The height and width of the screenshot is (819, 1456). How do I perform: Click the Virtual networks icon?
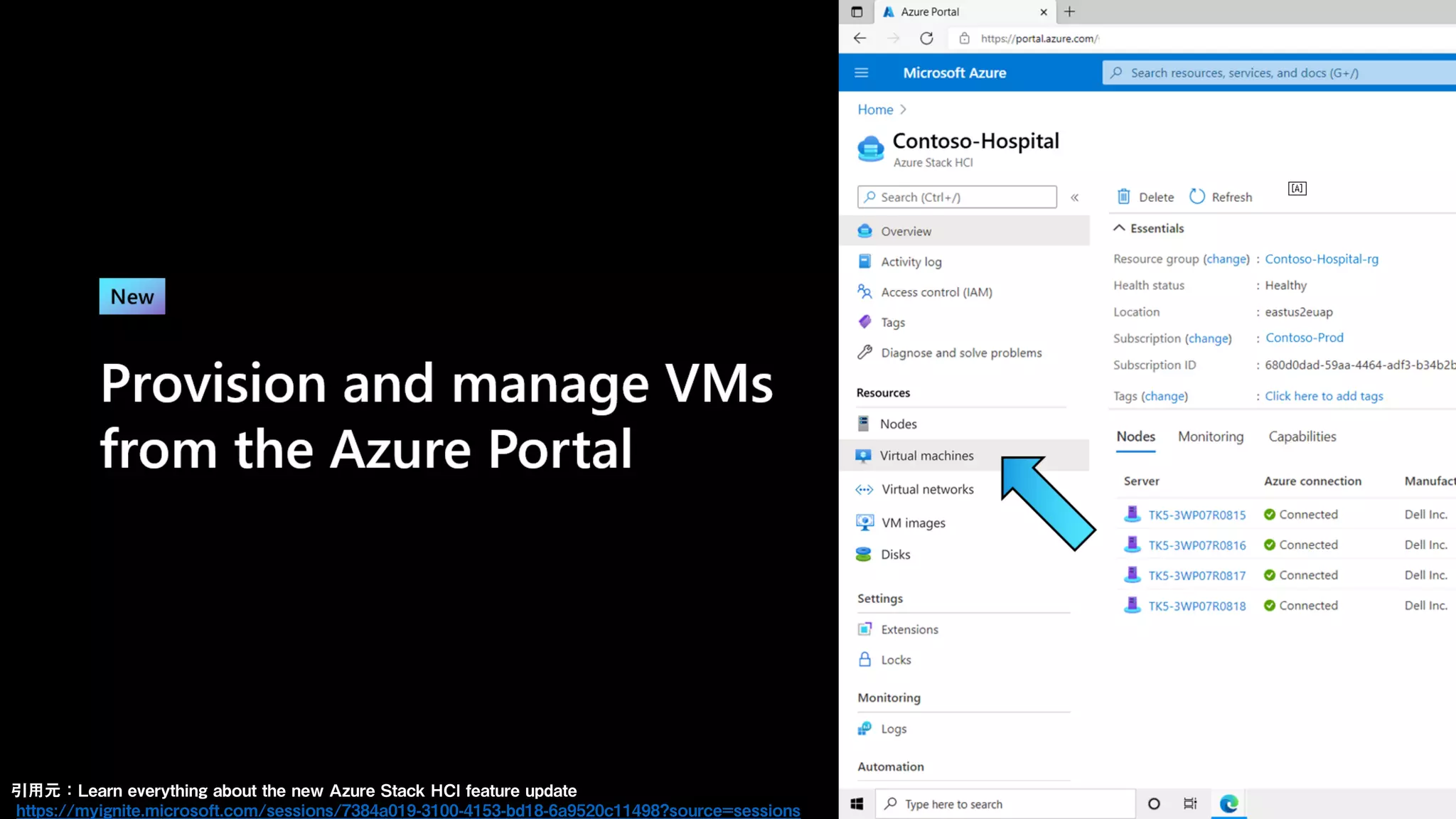tap(864, 489)
